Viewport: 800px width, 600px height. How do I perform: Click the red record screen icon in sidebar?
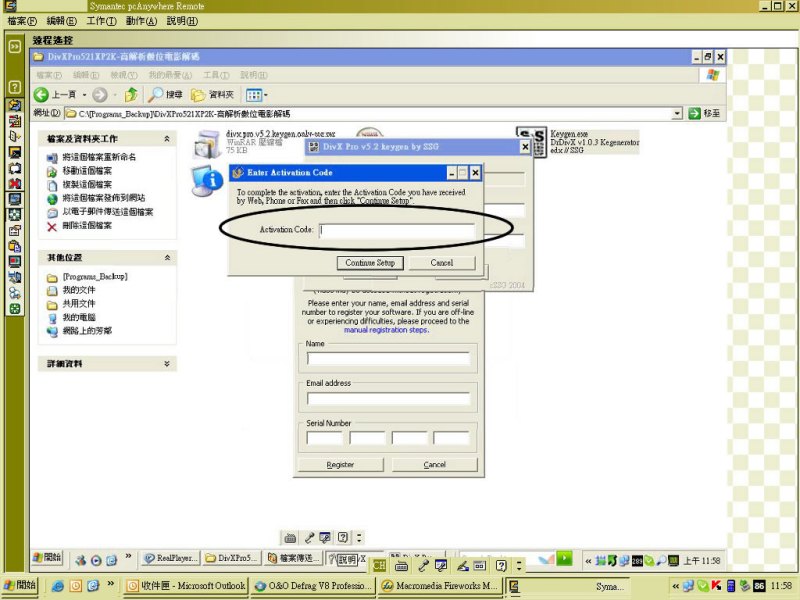pos(15,262)
